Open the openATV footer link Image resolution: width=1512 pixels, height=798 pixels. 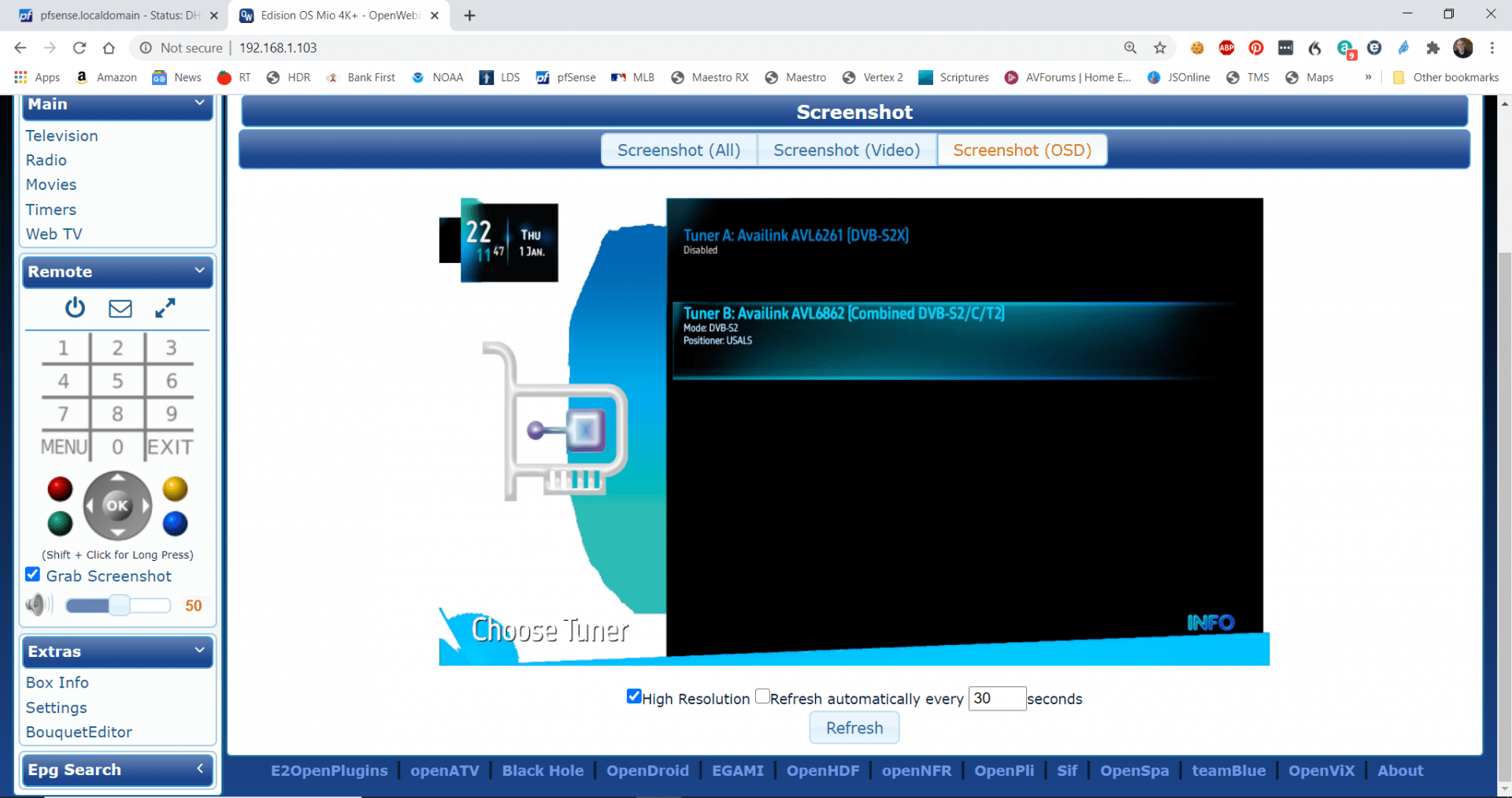pos(444,770)
